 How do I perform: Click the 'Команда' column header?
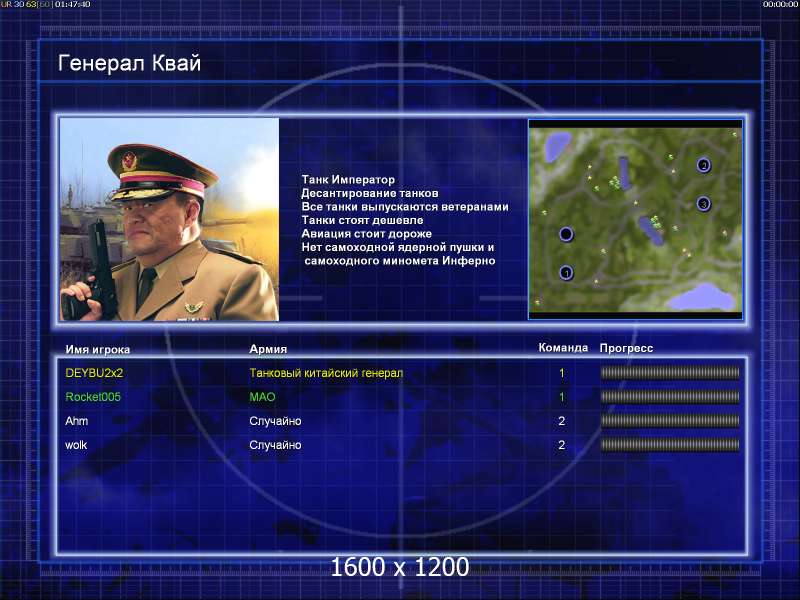pyautogui.click(x=563, y=347)
